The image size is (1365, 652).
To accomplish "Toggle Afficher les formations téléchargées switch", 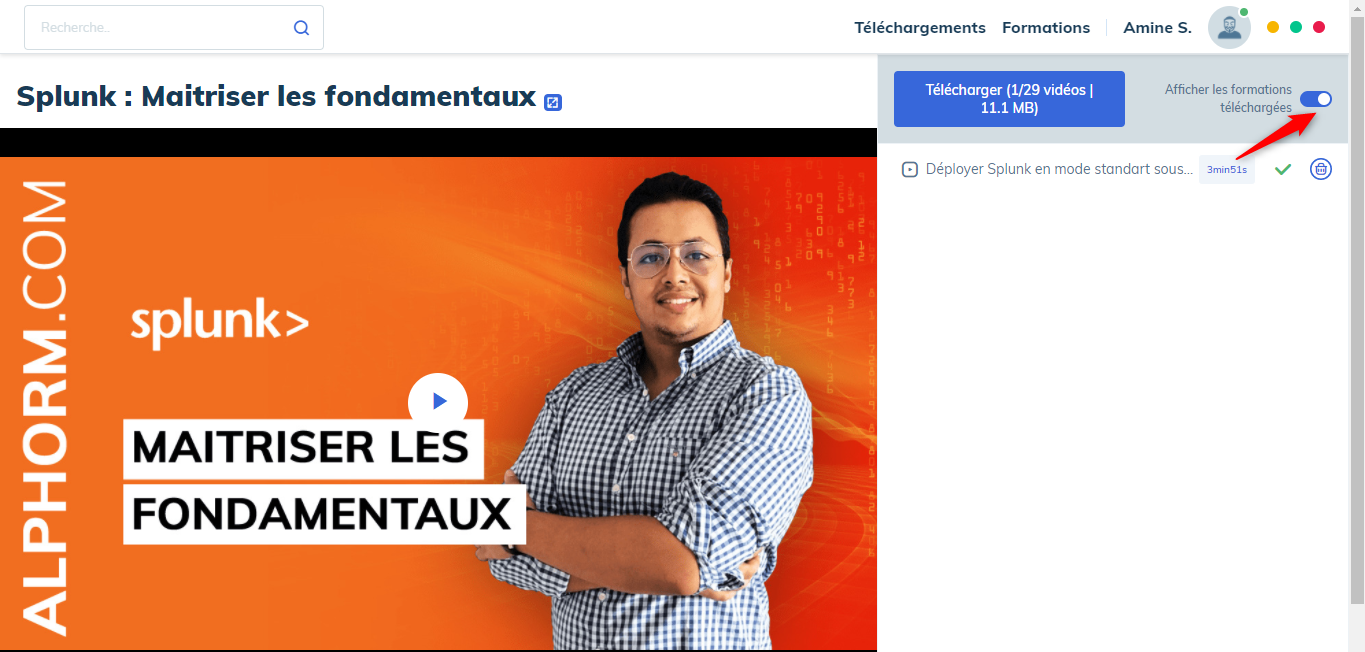I will click(x=1316, y=98).
